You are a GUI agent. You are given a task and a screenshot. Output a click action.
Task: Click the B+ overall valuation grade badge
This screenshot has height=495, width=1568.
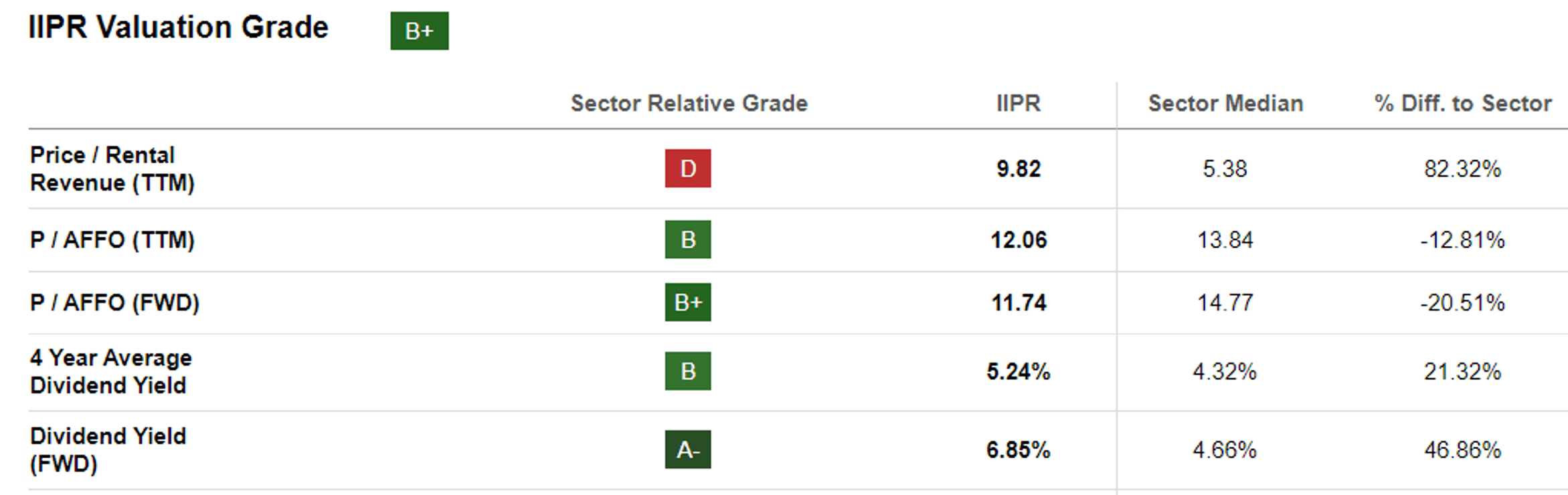point(420,31)
